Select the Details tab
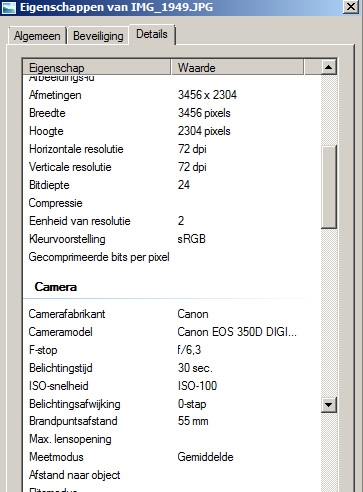 click(x=152, y=34)
